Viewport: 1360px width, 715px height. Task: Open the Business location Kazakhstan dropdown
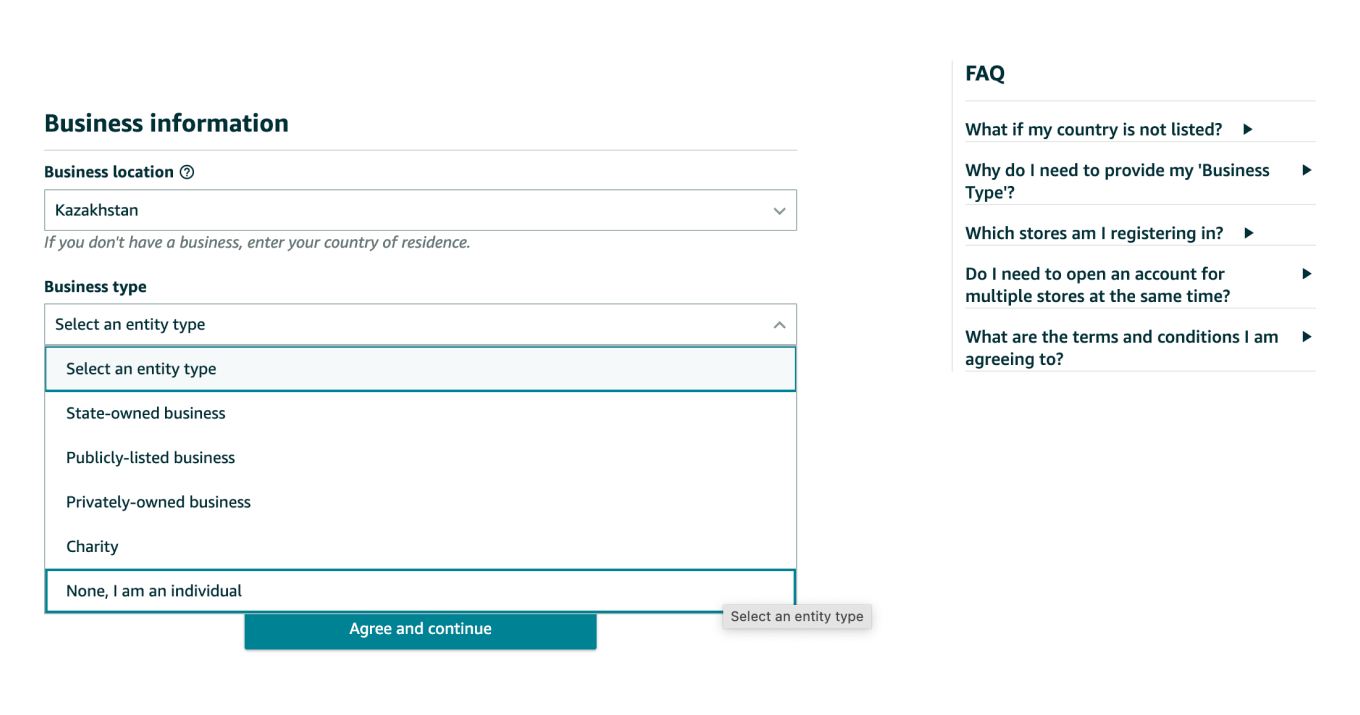tap(420, 211)
